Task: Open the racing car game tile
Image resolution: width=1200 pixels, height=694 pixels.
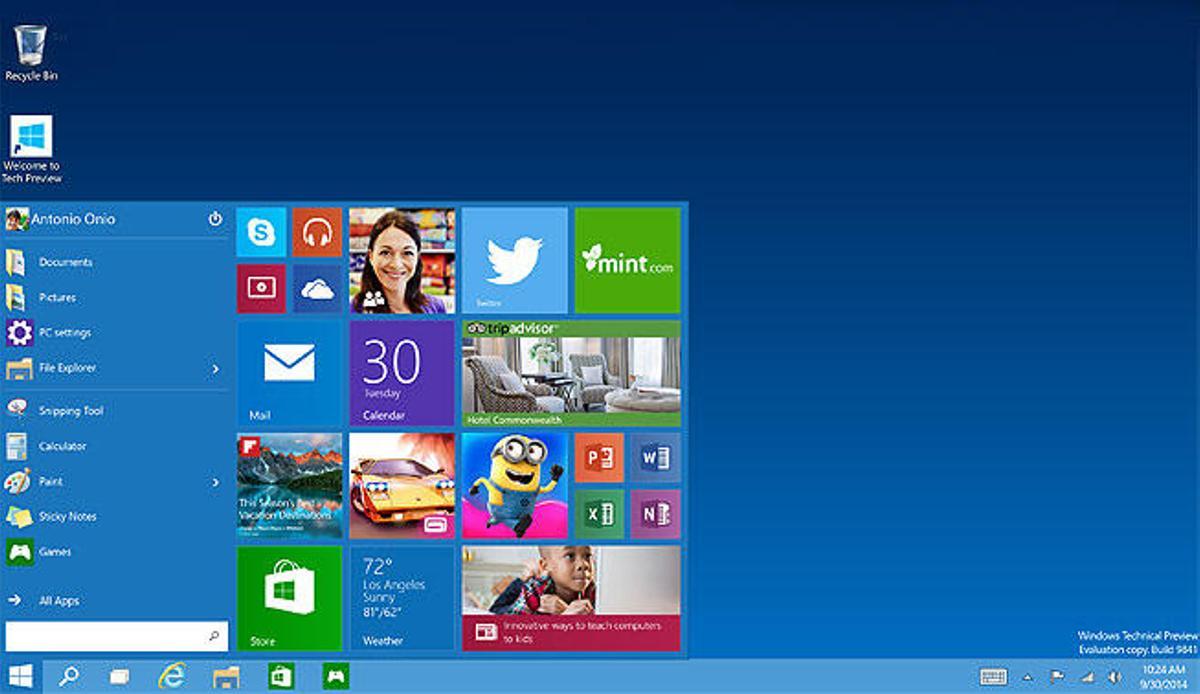Action: click(x=402, y=486)
